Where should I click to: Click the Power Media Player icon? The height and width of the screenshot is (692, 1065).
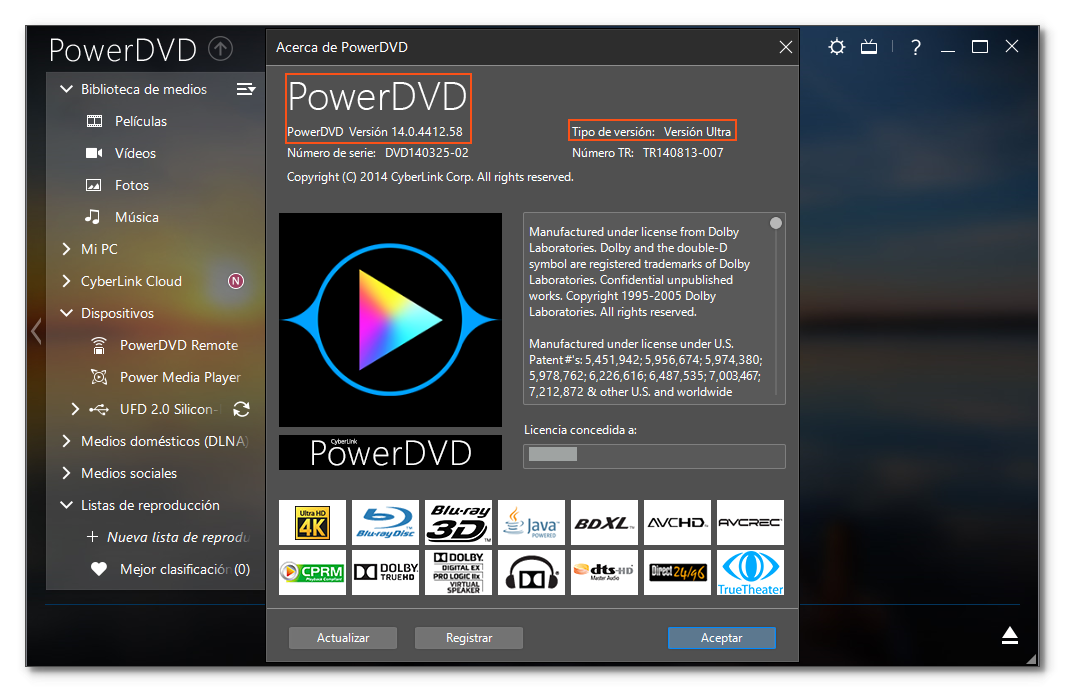(99, 377)
